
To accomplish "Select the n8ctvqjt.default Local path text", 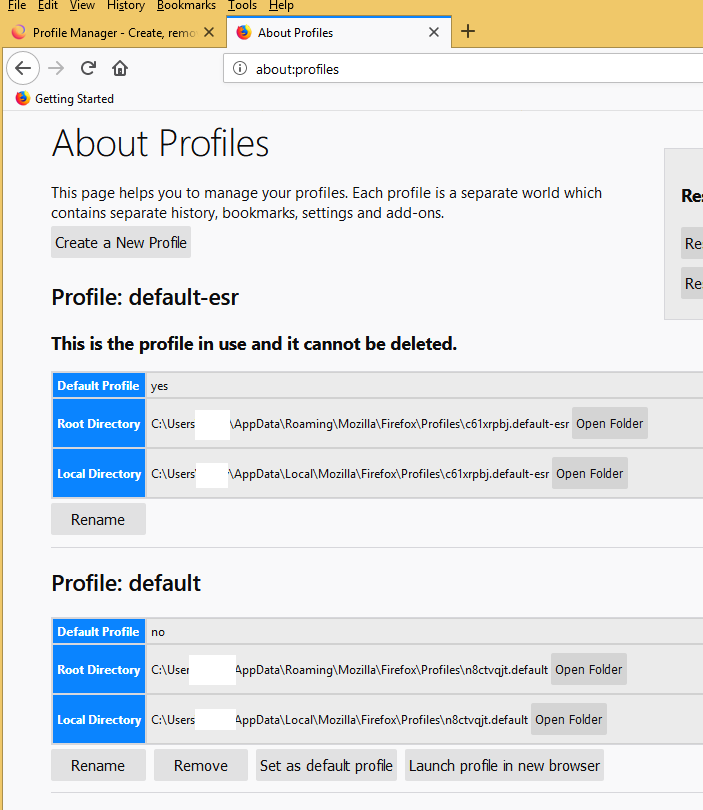I will coord(339,719).
